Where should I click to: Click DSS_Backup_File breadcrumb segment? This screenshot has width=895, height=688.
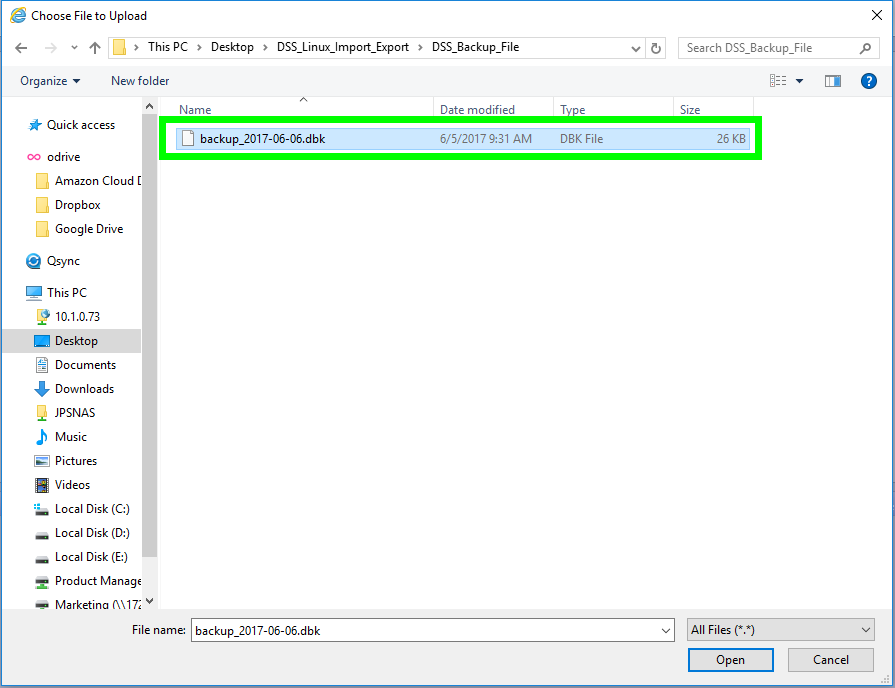pos(475,47)
